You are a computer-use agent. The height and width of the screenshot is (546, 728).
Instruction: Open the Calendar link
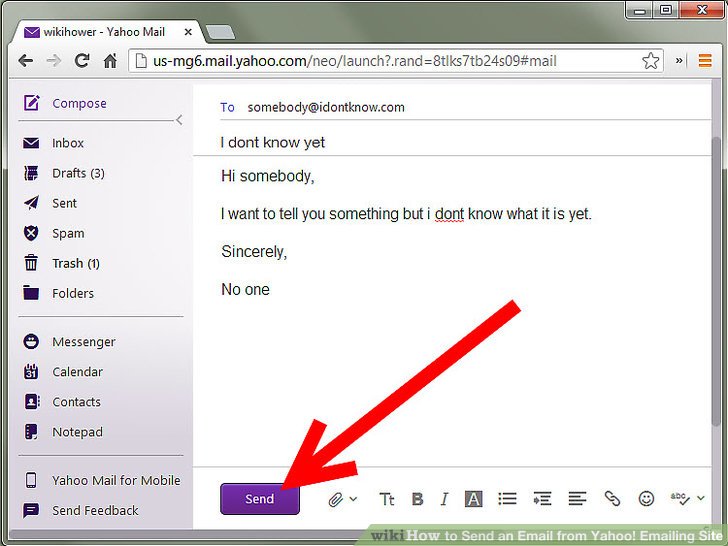click(77, 372)
